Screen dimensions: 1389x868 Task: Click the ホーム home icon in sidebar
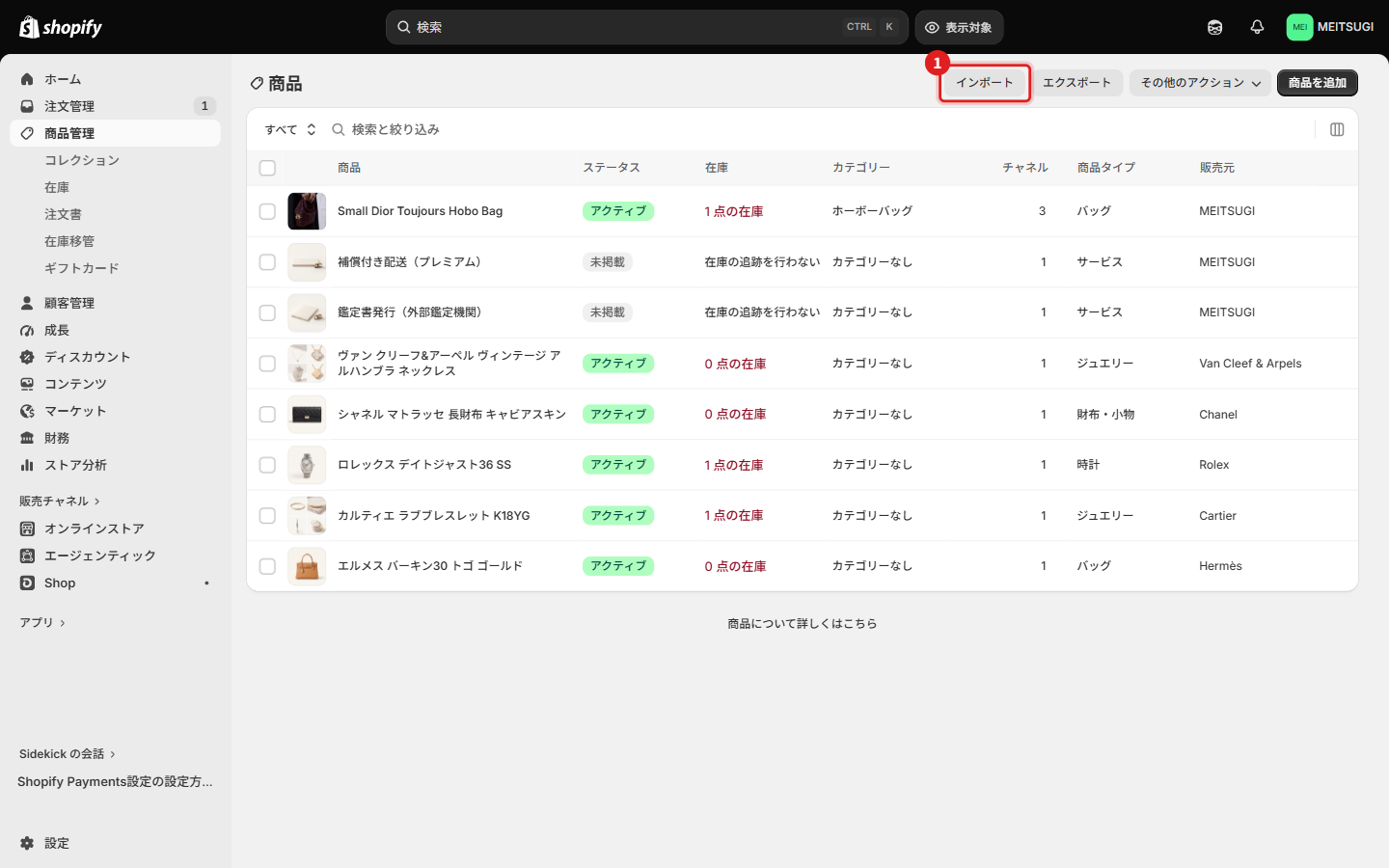27,79
